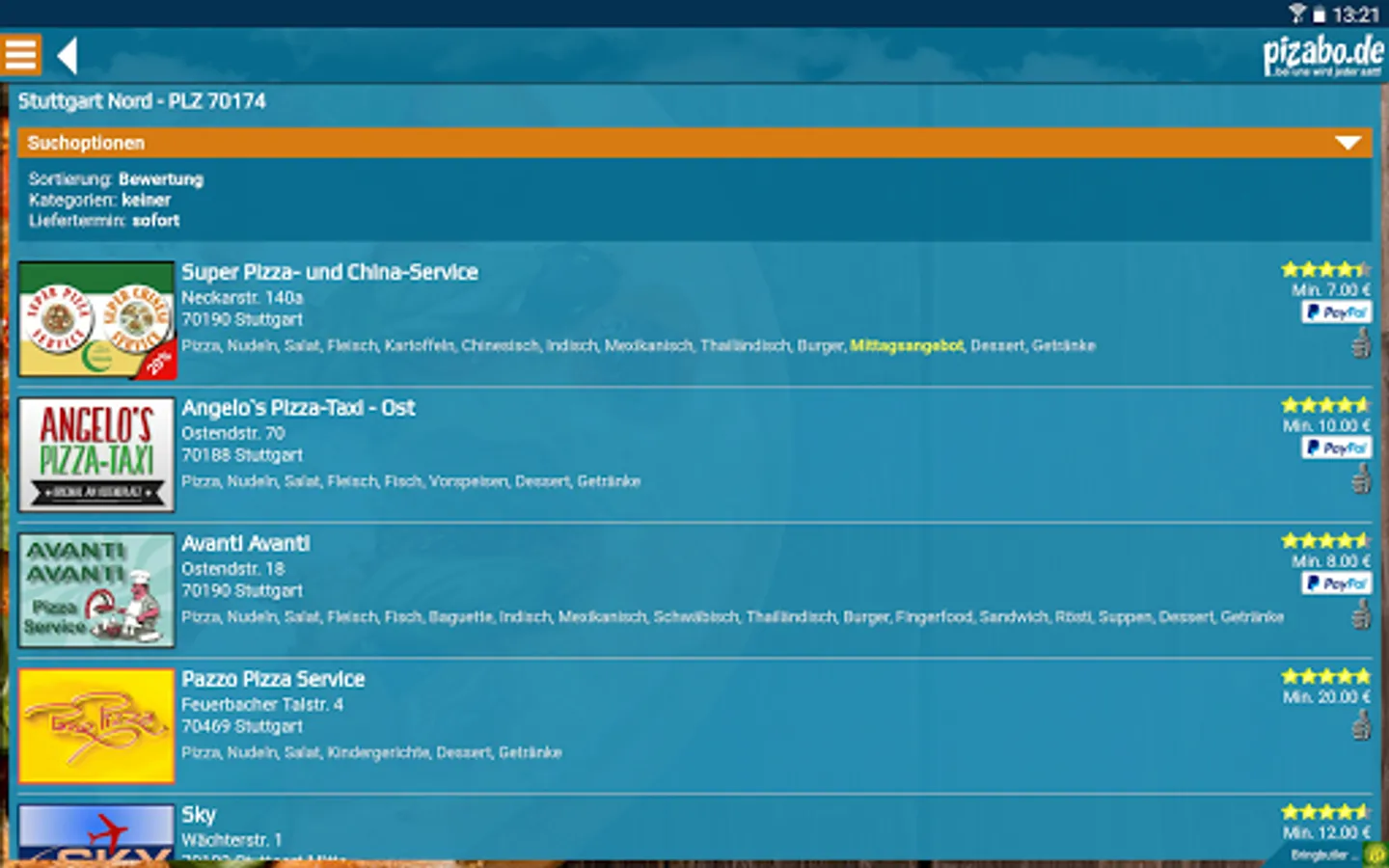View star rating of Pazzo Pizza Service

click(1326, 676)
